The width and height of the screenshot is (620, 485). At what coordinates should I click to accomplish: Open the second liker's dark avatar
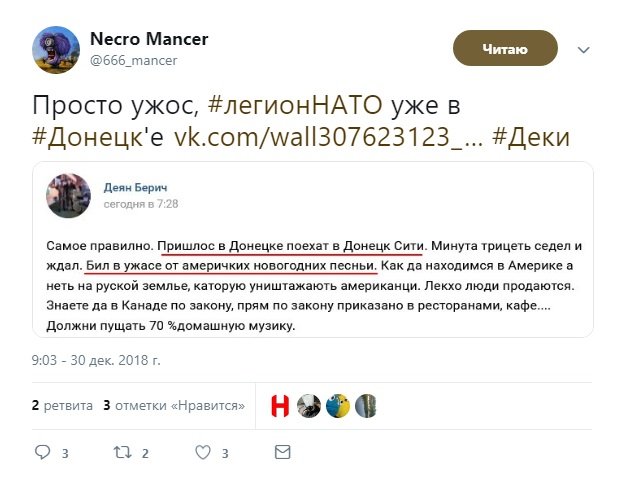(x=309, y=406)
